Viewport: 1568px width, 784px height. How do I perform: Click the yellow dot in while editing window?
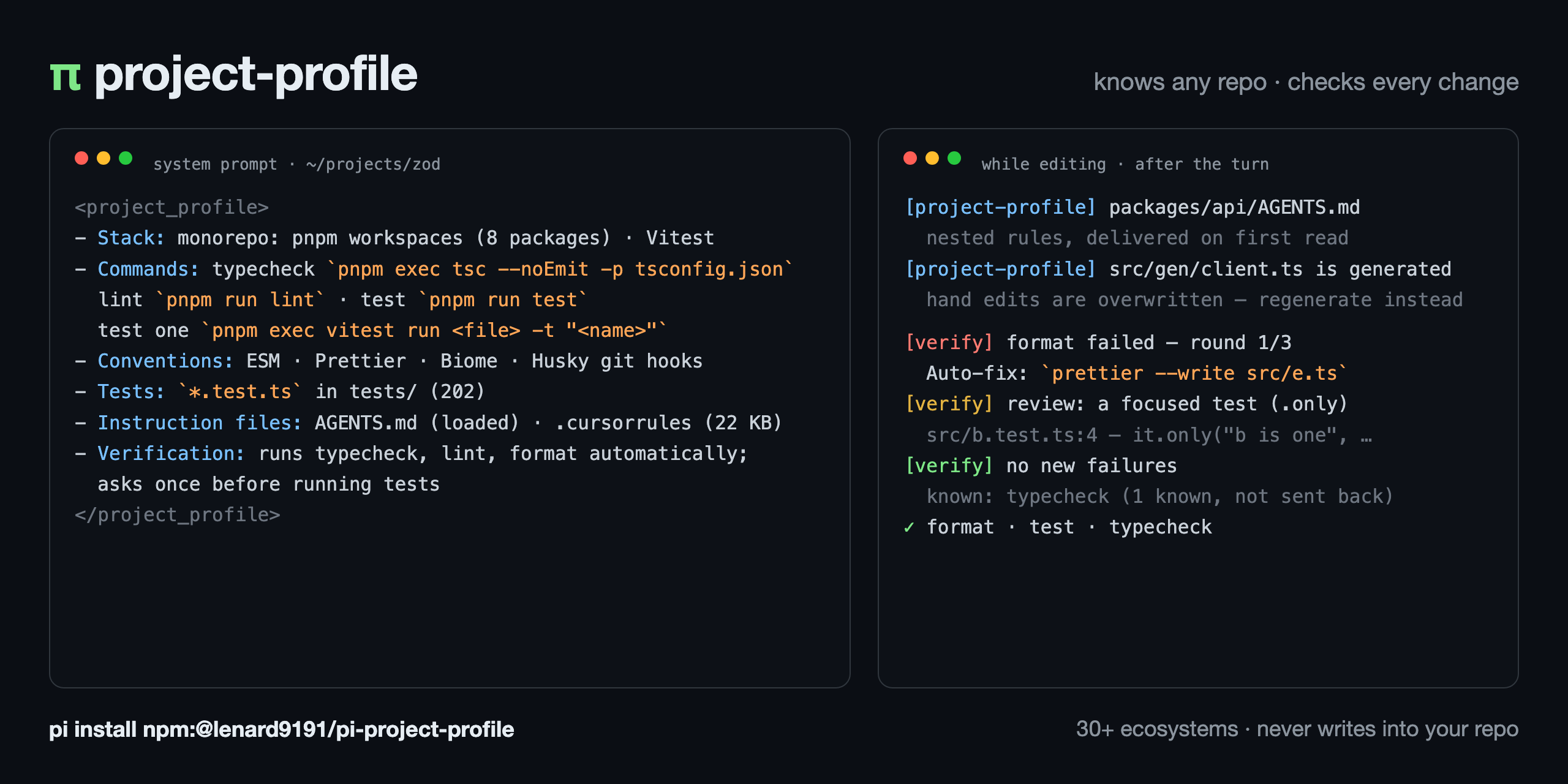932,158
